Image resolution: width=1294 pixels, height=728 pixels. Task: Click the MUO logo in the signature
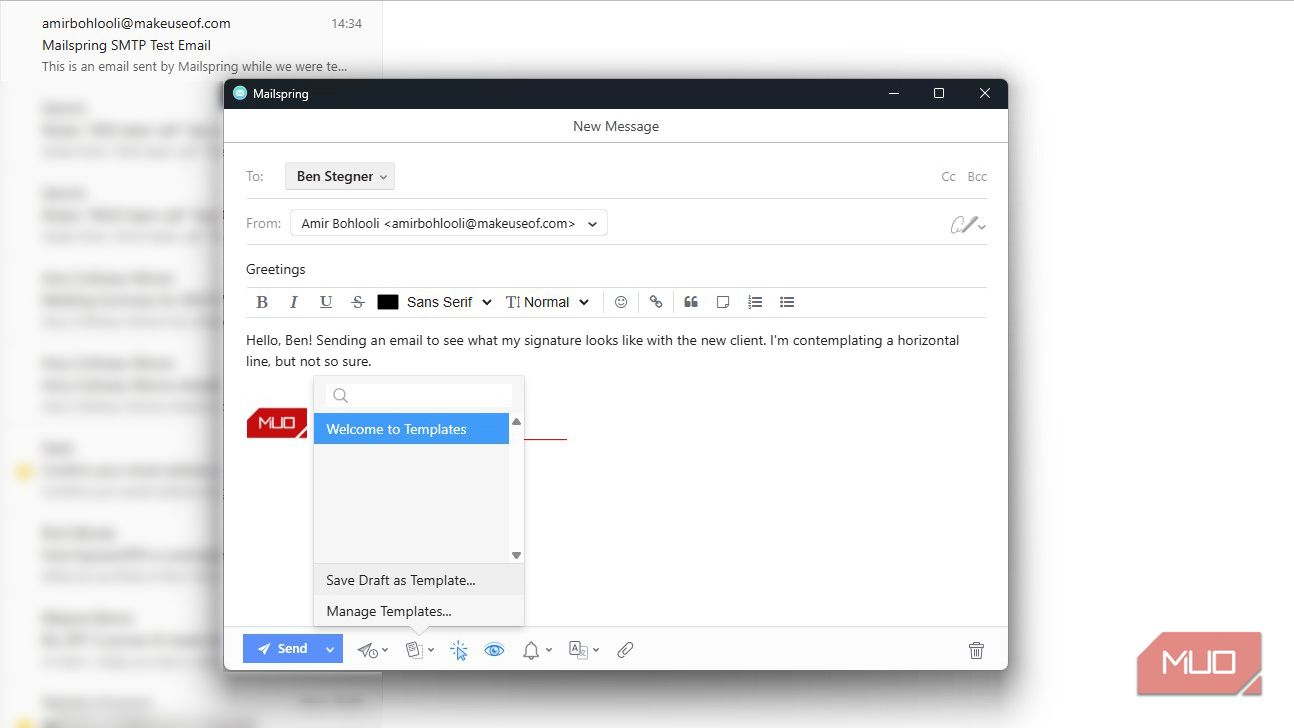click(277, 423)
